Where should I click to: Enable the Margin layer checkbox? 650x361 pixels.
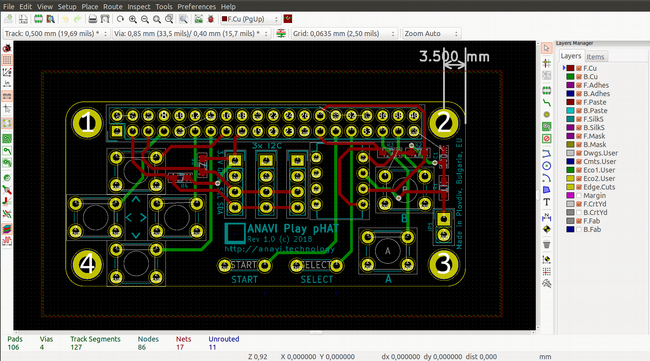click(579, 195)
